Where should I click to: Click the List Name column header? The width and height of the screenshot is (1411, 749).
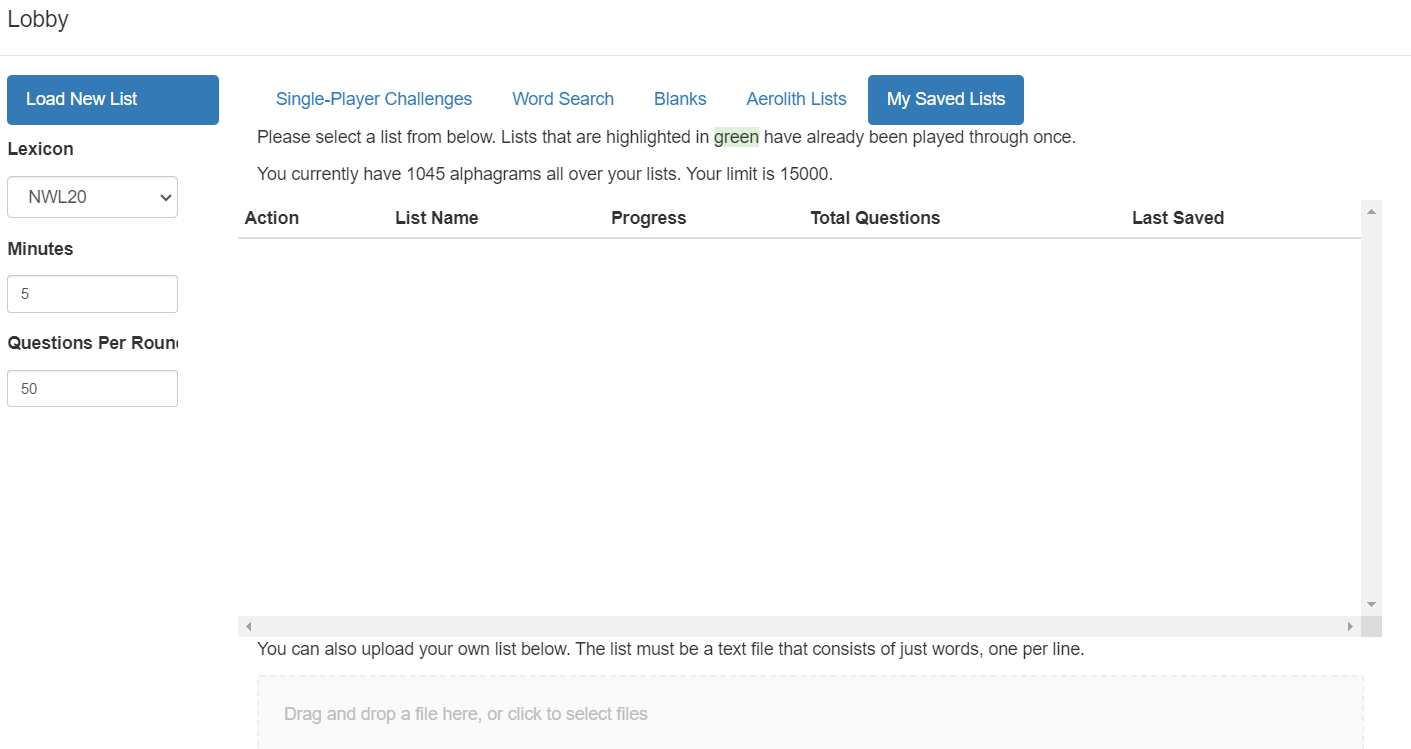[x=437, y=218]
